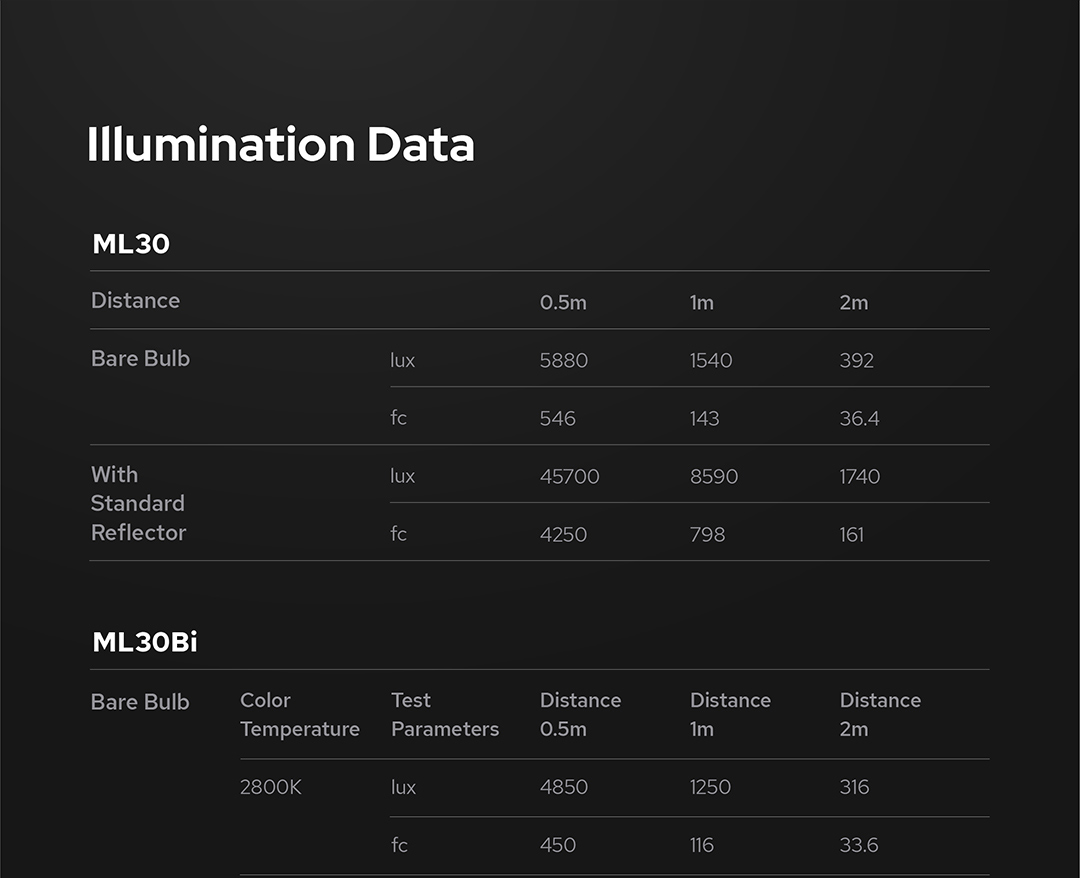This screenshot has width=1080, height=878.
Task: Click the Color Temperature column header
Action: tap(299, 715)
